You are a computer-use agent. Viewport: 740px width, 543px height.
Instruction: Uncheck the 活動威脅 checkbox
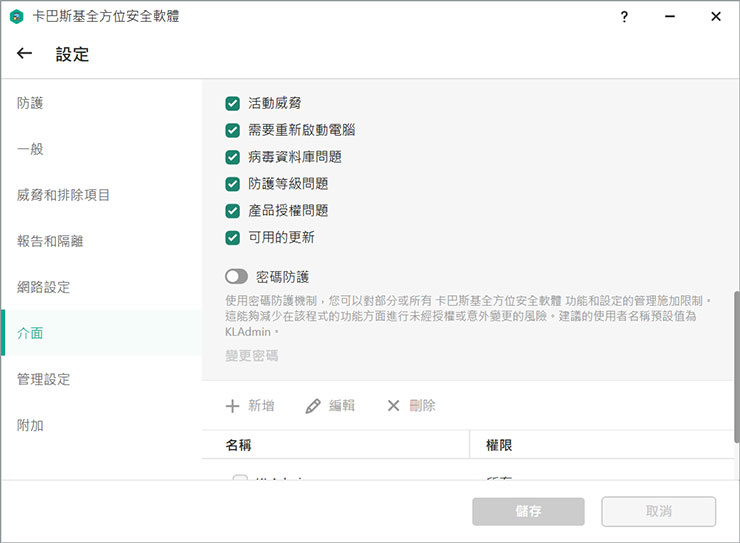pos(233,103)
